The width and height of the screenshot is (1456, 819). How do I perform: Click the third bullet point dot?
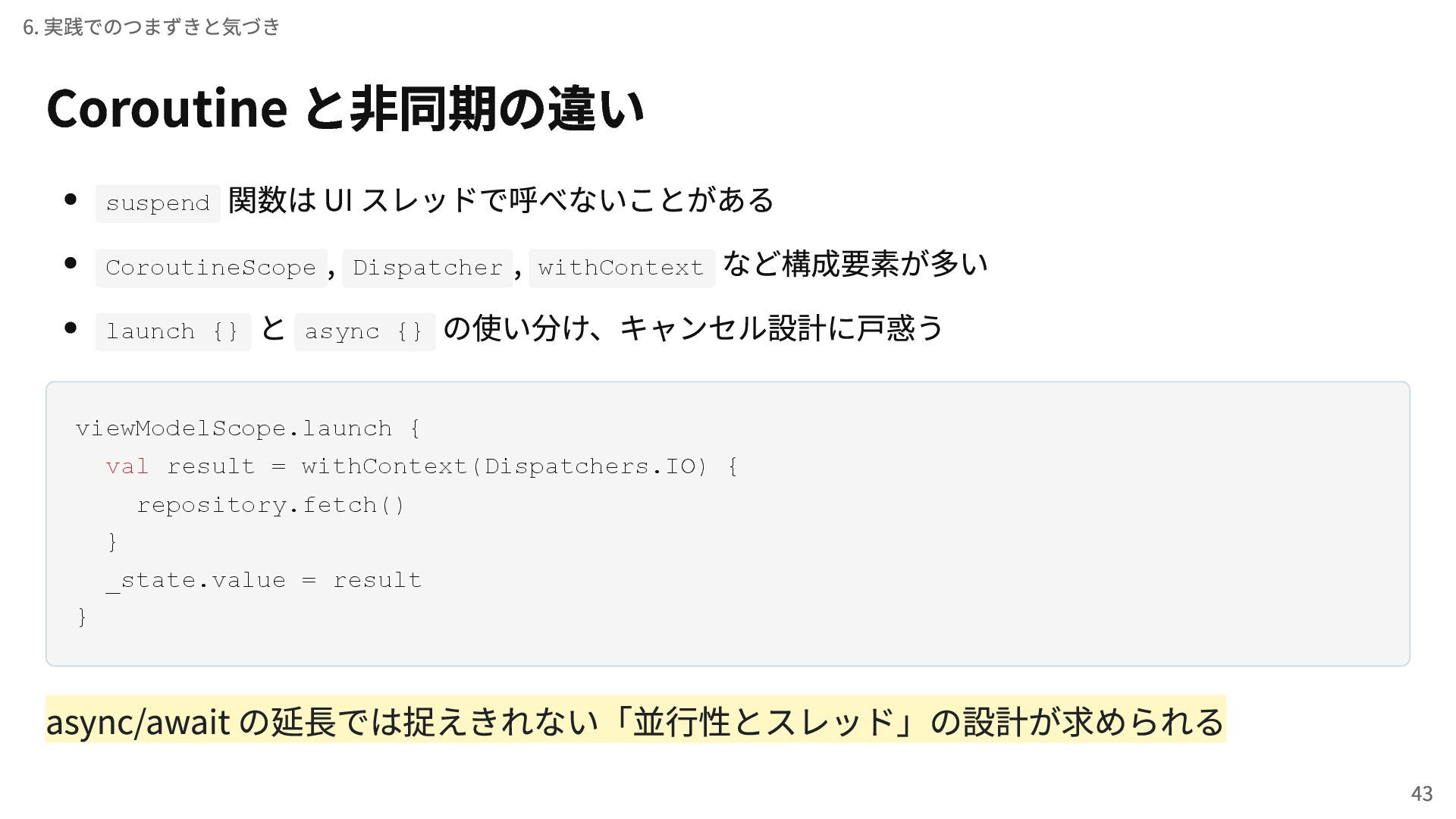pyautogui.click(x=71, y=328)
